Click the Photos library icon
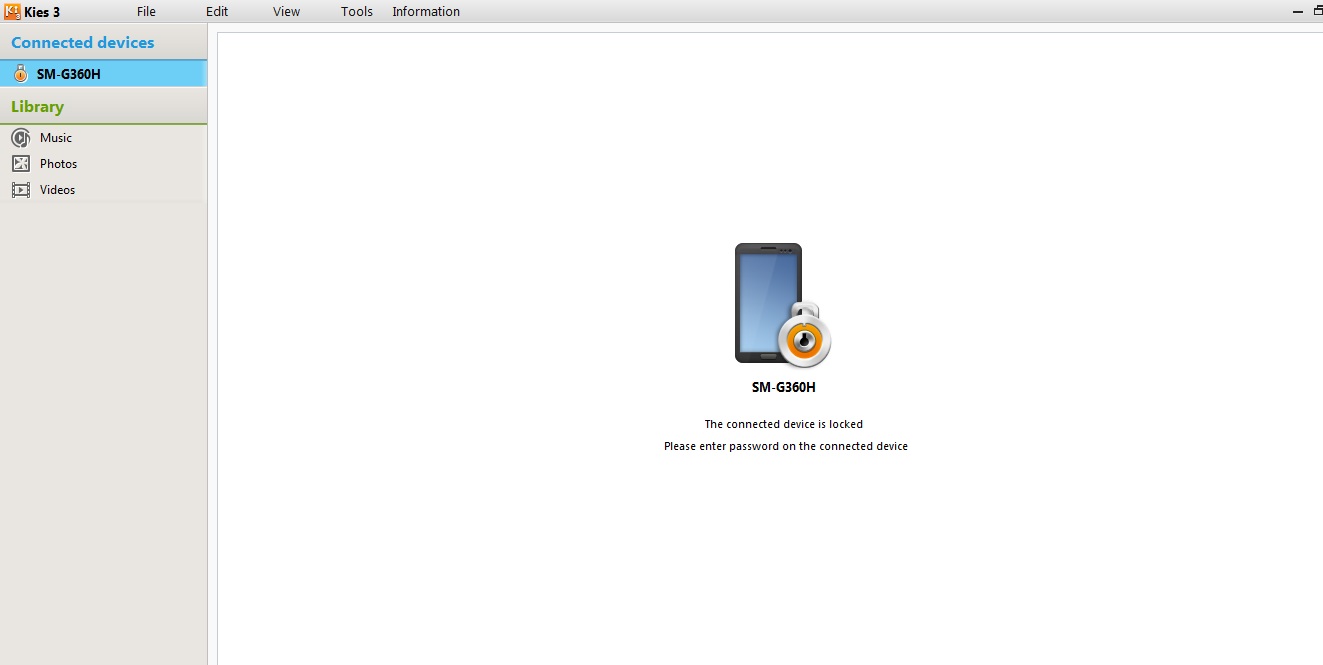This screenshot has width=1323, height=665. [x=20, y=164]
